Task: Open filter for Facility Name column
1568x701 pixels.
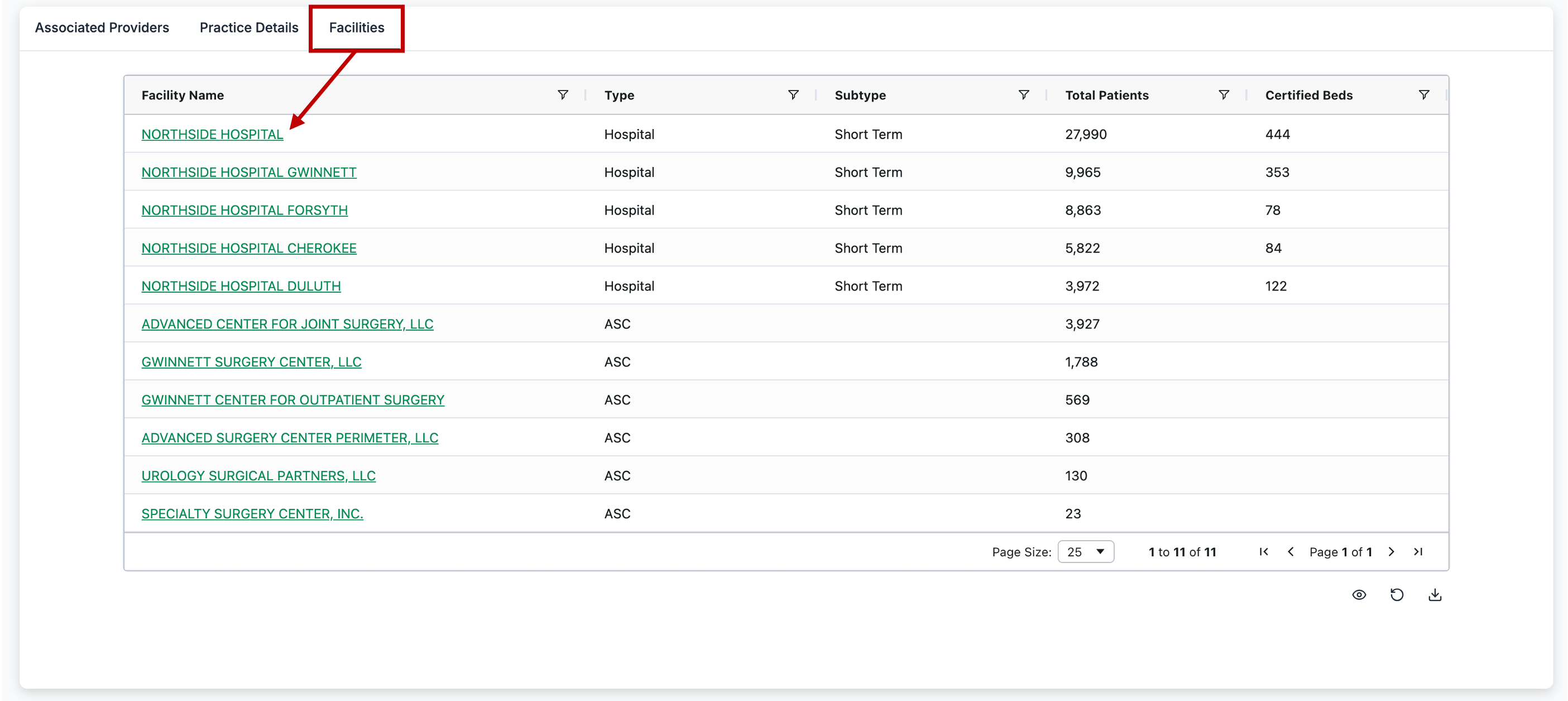Action: pos(563,95)
